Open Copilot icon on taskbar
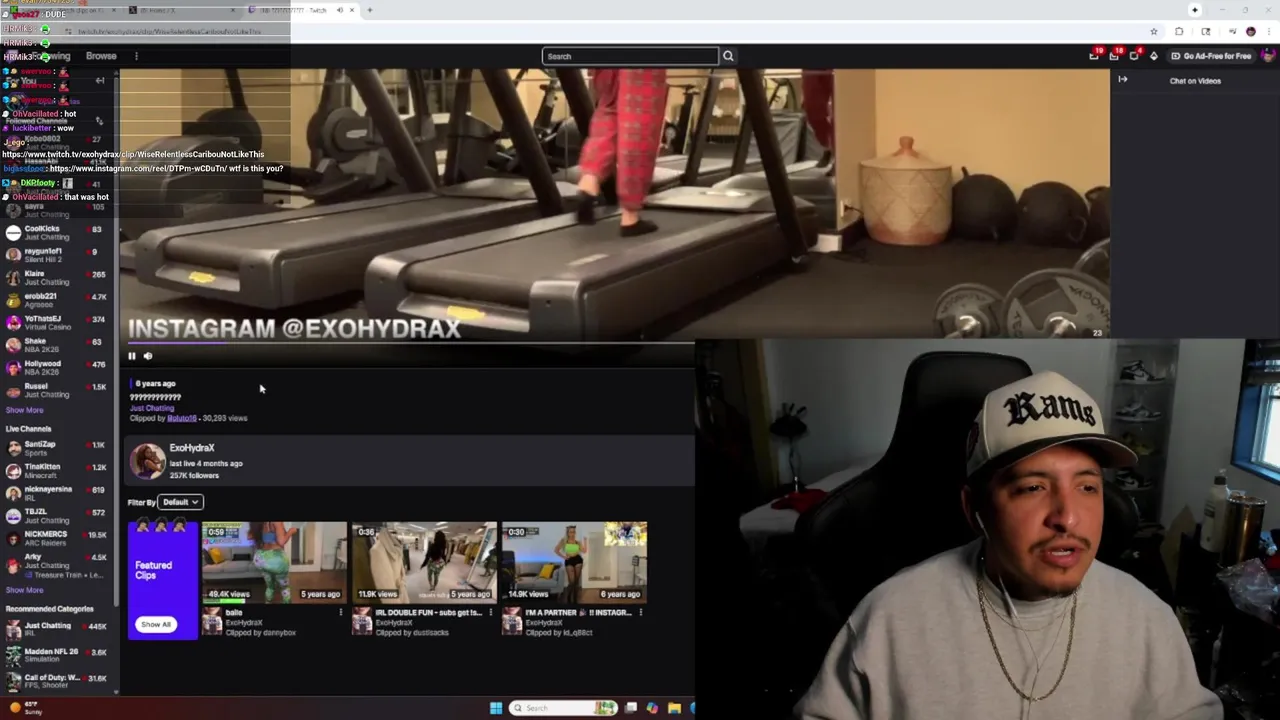 (x=652, y=708)
